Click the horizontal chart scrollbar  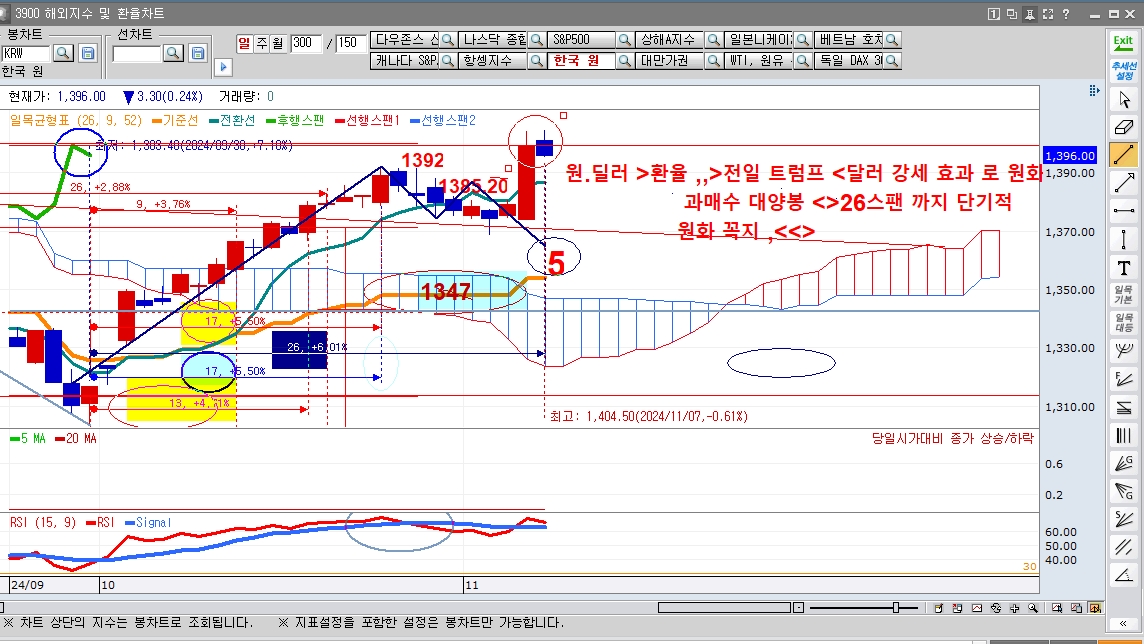[724, 608]
